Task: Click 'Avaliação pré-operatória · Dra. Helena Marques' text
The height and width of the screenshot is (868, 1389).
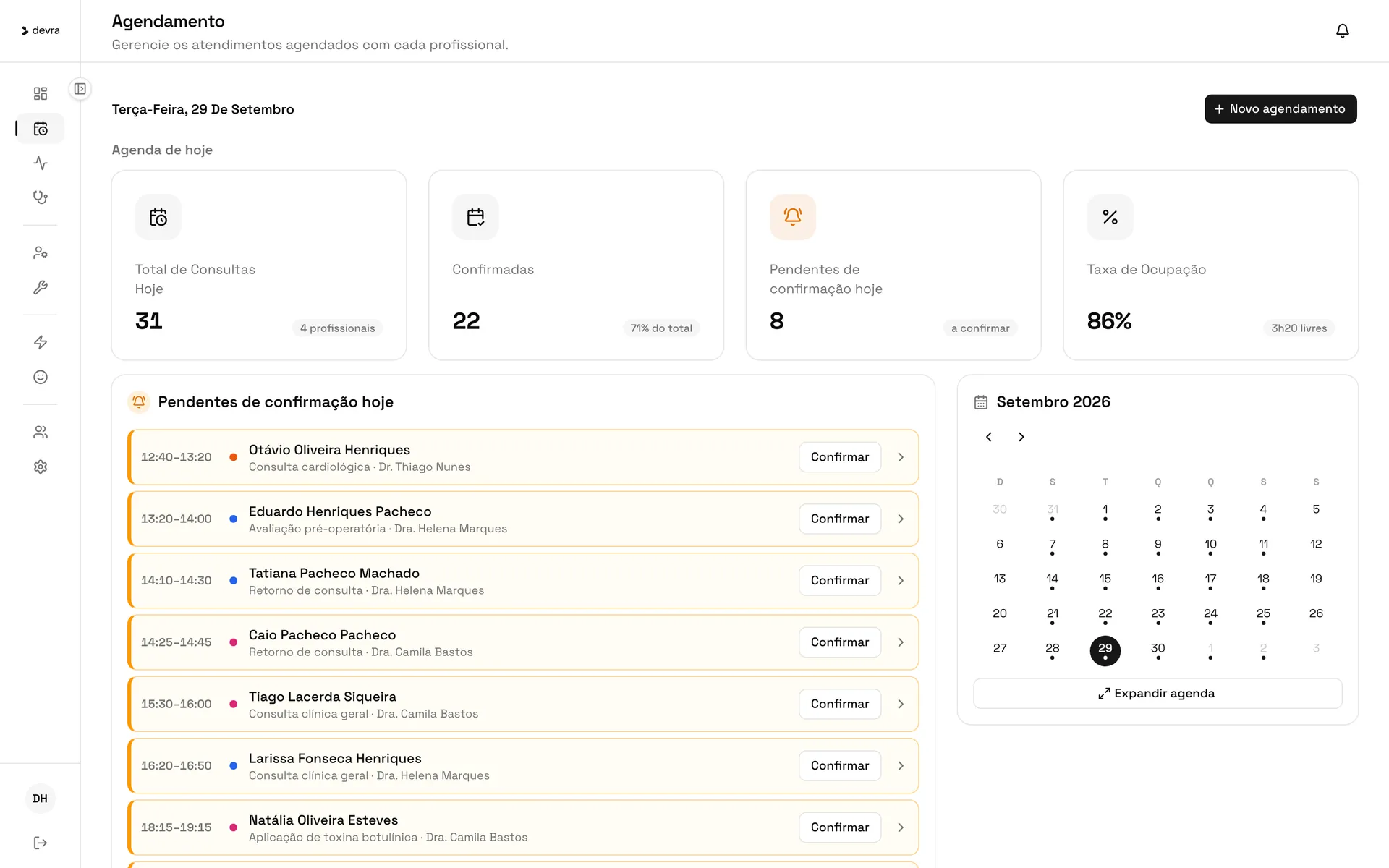Action: [378, 529]
